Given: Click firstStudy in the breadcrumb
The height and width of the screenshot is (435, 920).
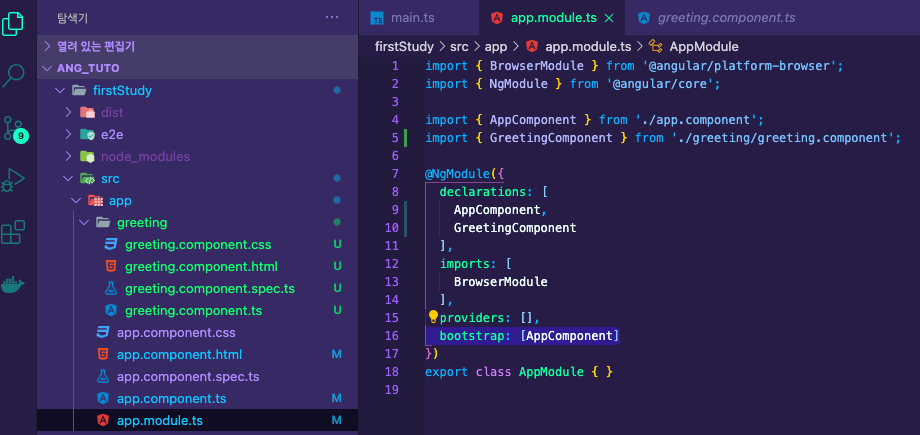Looking at the screenshot, I should pos(404,46).
